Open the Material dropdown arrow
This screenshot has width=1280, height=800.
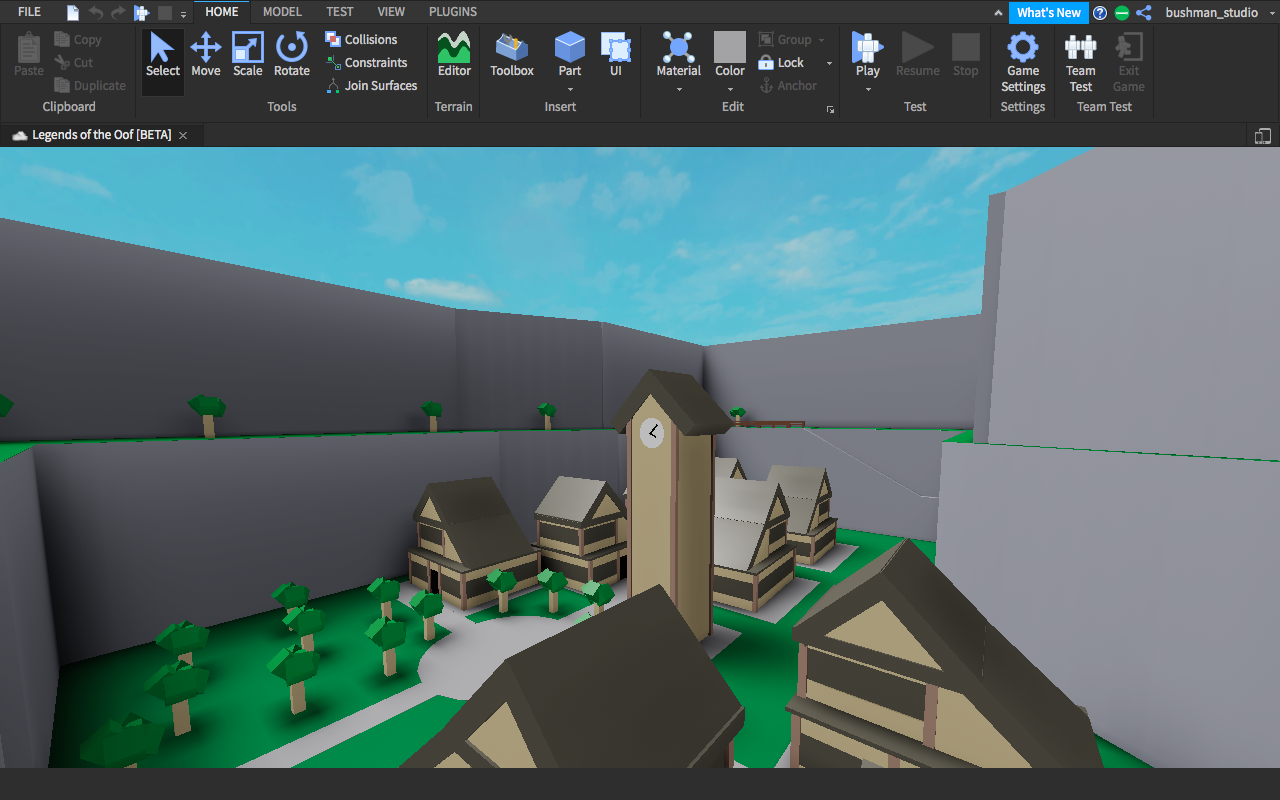[x=679, y=89]
